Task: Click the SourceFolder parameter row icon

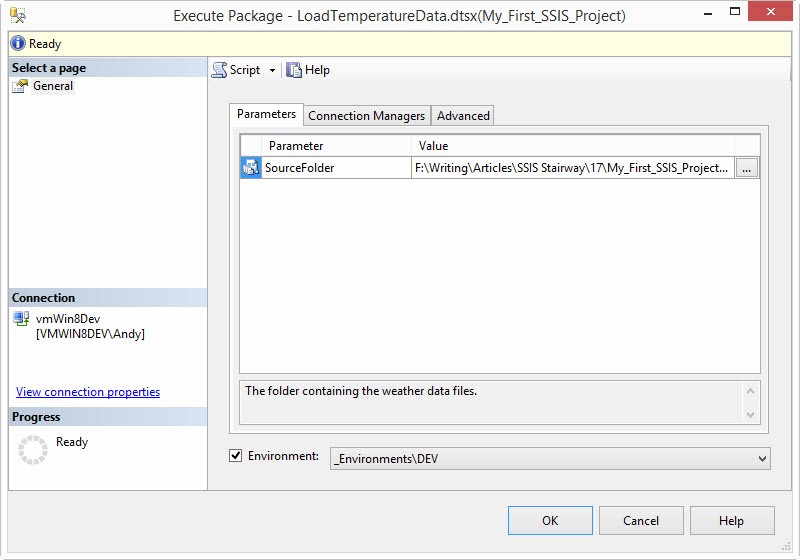Action: point(250,168)
